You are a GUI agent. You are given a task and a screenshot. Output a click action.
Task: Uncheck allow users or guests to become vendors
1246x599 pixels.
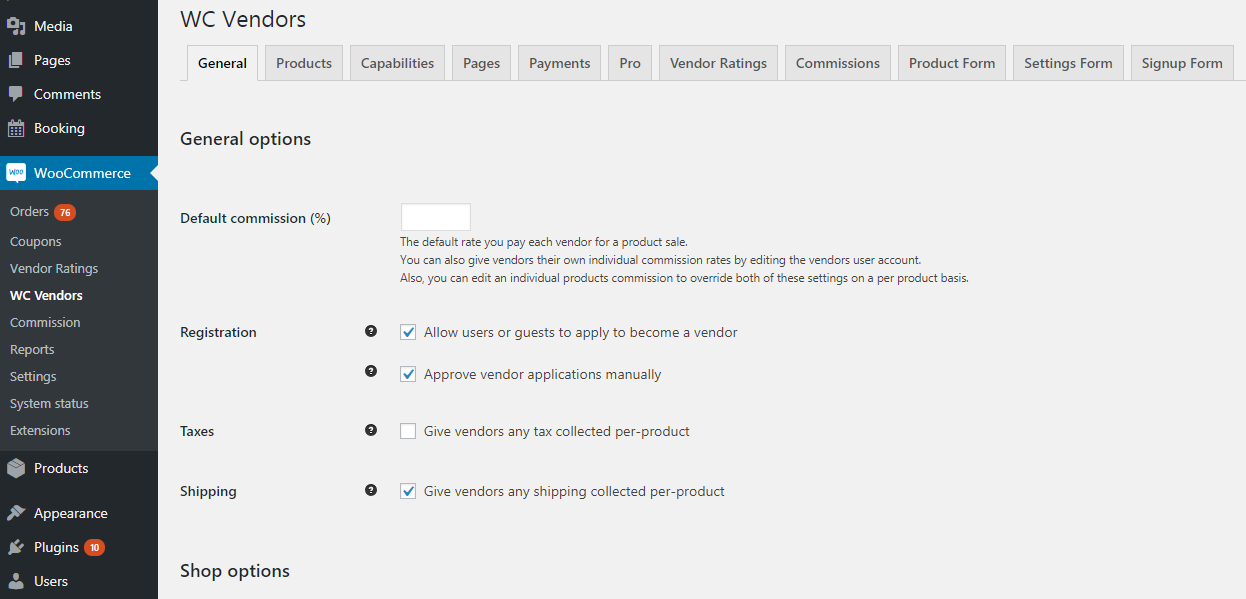point(408,331)
